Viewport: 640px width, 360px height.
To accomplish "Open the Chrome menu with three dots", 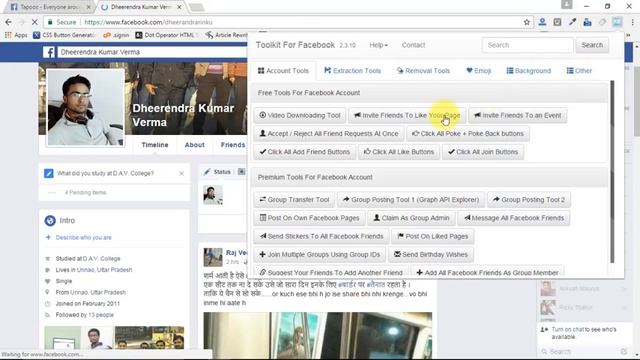I will [x=632, y=22].
